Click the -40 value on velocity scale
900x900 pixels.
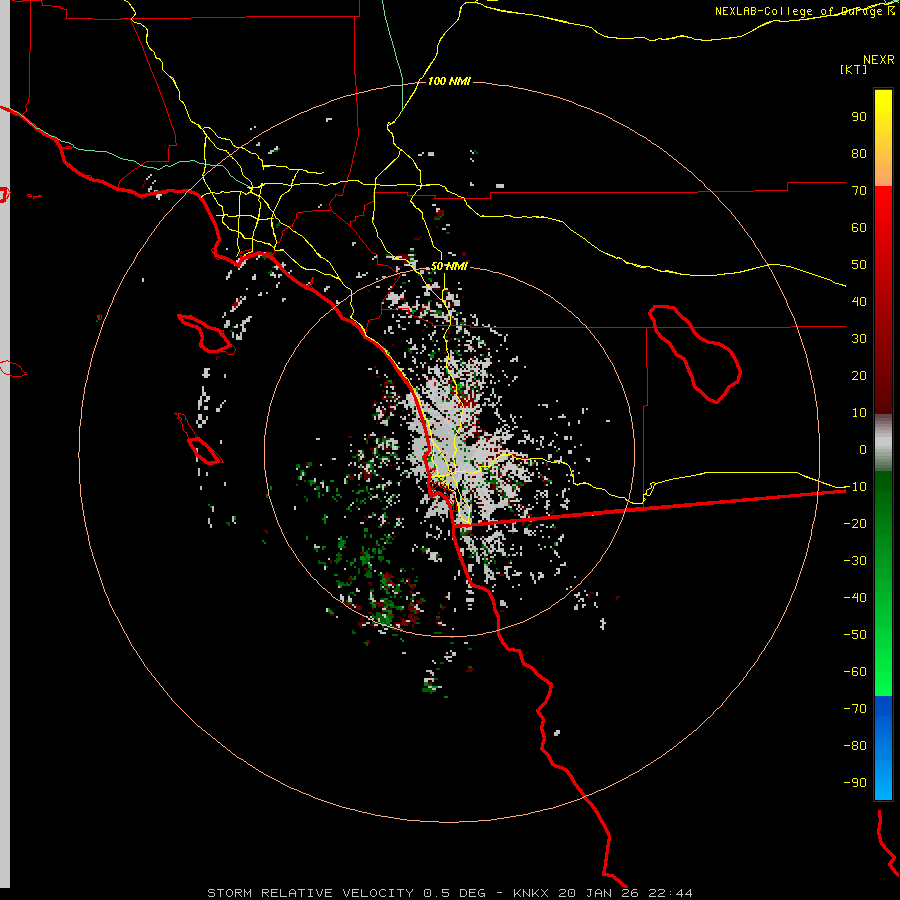[x=855, y=598]
